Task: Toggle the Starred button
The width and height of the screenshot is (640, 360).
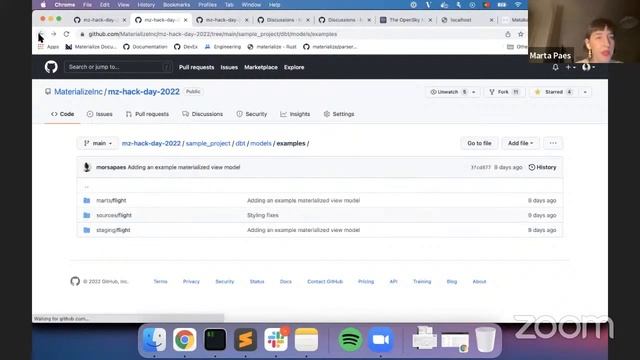Action: [x=554, y=92]
